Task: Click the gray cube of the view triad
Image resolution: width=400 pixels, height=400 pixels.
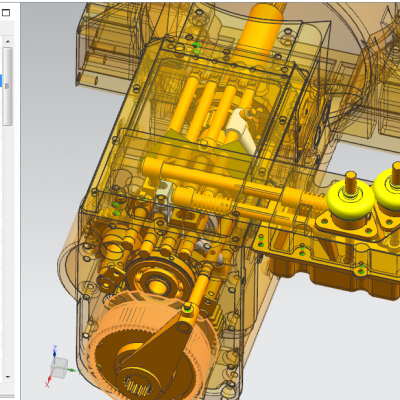Action: pyautogui.click(x=59, y=368)
